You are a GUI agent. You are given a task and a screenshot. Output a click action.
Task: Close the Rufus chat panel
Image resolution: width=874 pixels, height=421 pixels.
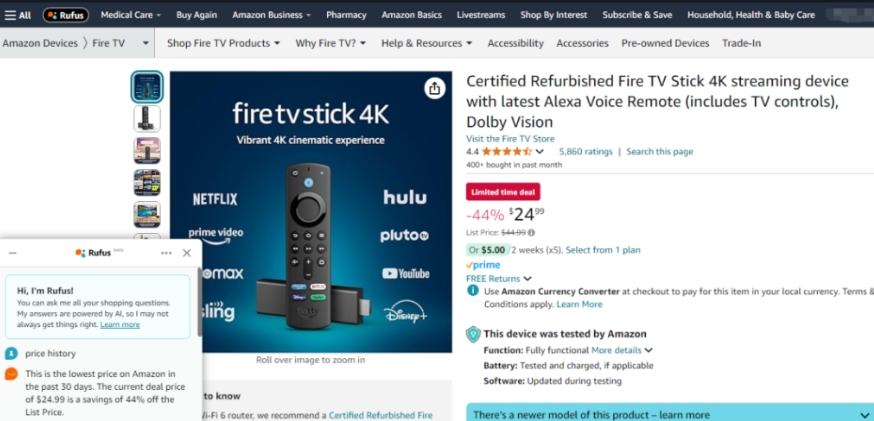click(x=187, y=253)
